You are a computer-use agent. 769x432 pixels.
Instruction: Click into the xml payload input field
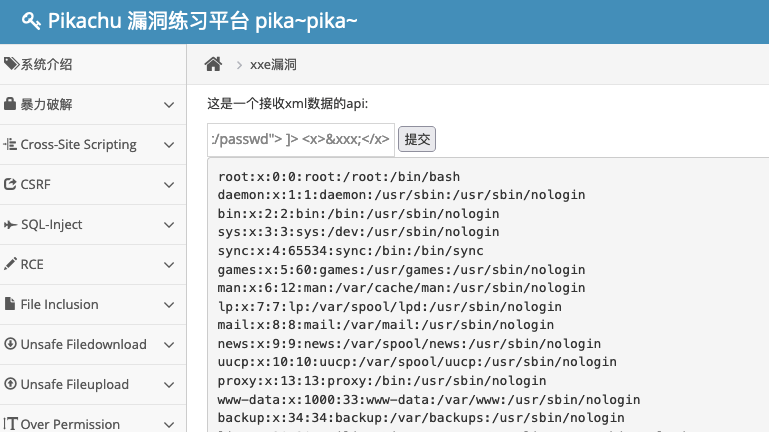(x=301, y=140)
